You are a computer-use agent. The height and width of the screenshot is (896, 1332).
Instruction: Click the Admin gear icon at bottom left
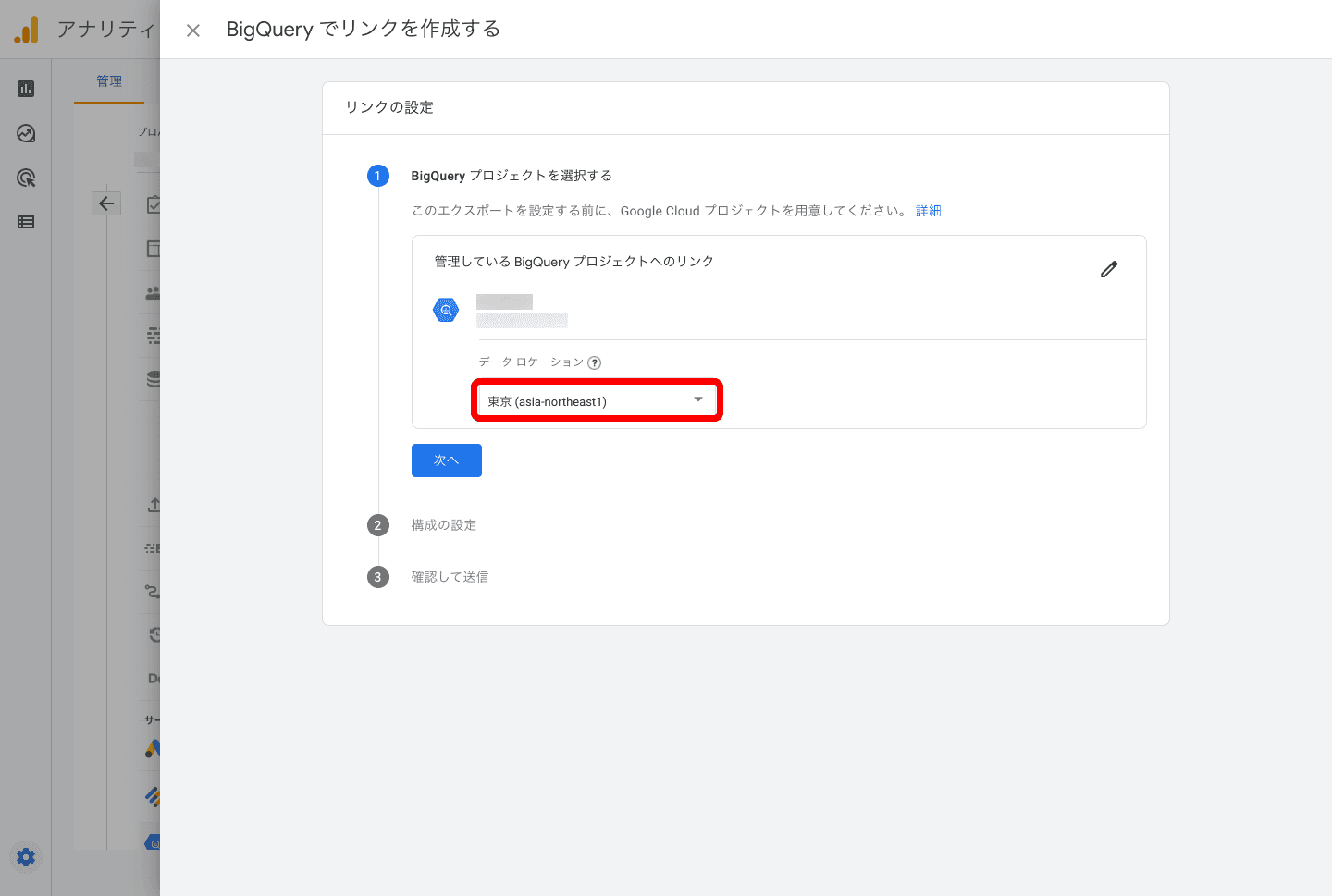(x=26, y=857)
